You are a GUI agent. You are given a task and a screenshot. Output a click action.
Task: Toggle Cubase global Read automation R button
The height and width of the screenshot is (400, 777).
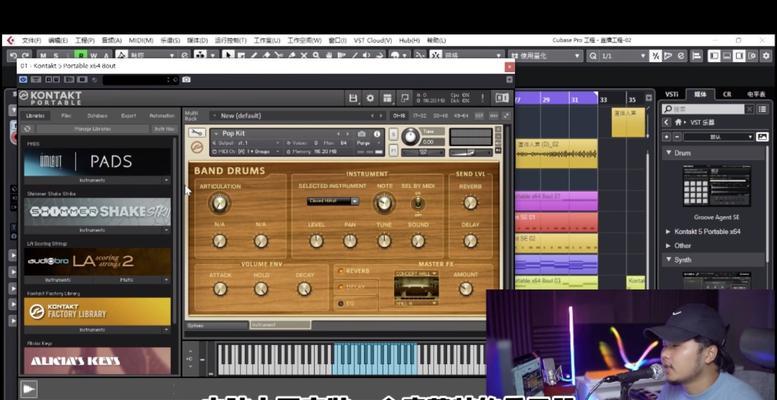pos(80,56)
